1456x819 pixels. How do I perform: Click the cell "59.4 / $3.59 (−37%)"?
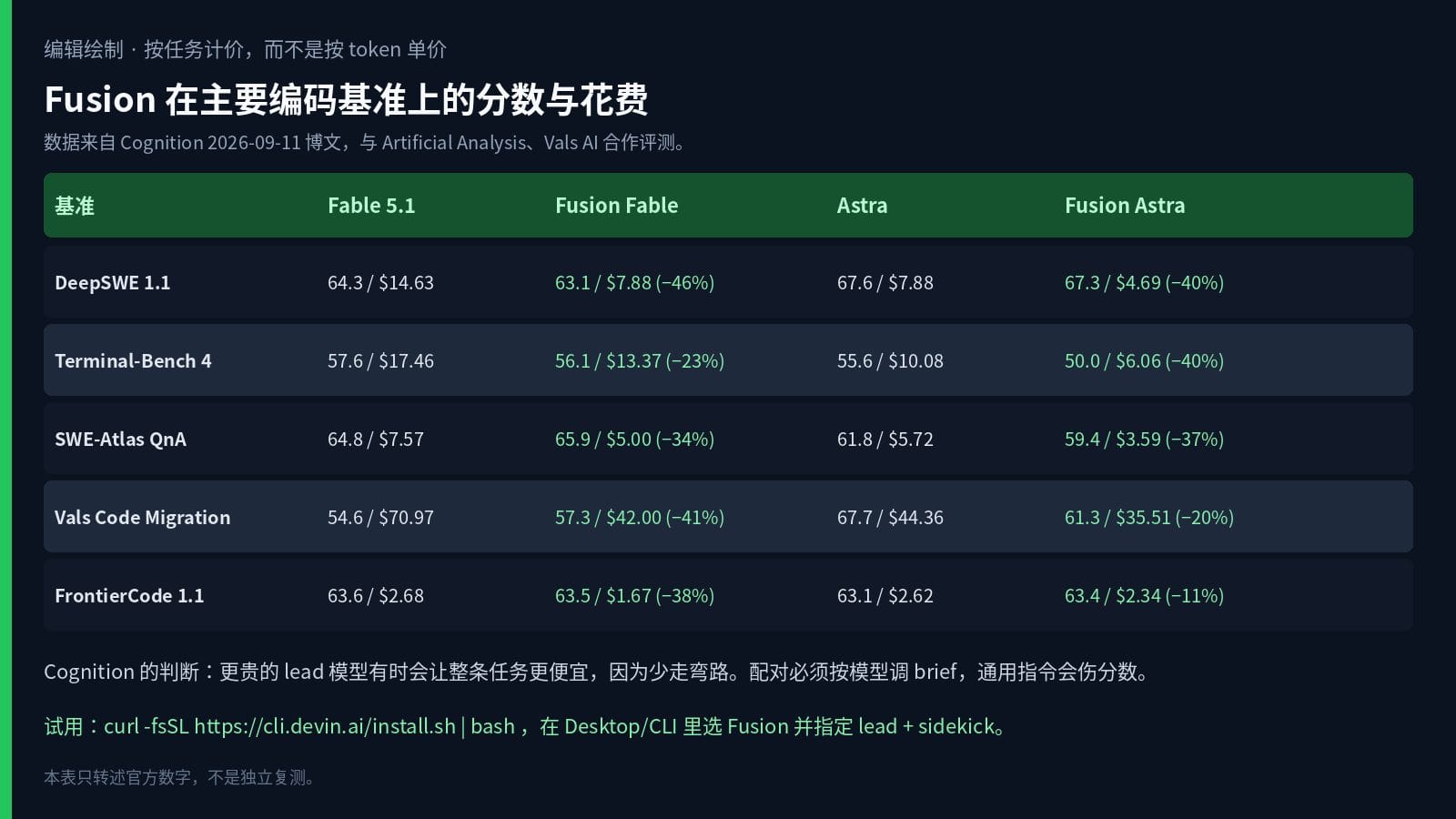click(x=1144, y=439)
